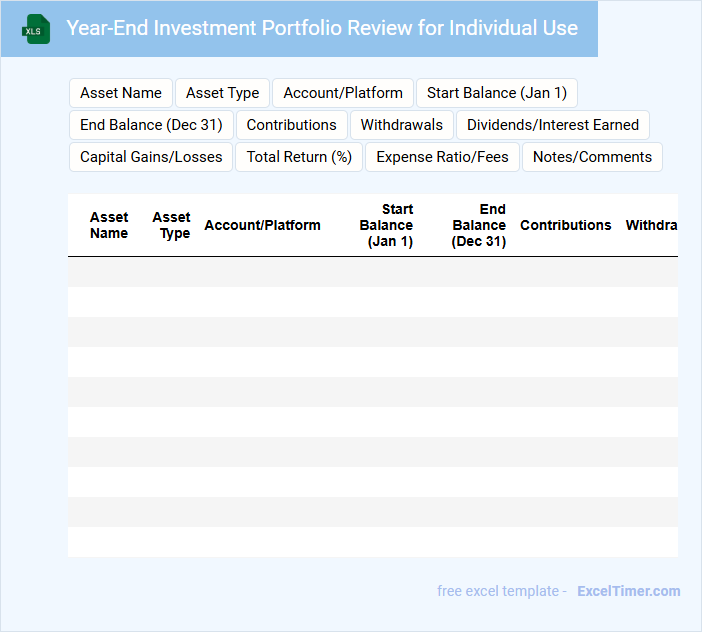
Task: Select the Notes/Comments tag
Action: pyautogui.click(x=592, y=157)
